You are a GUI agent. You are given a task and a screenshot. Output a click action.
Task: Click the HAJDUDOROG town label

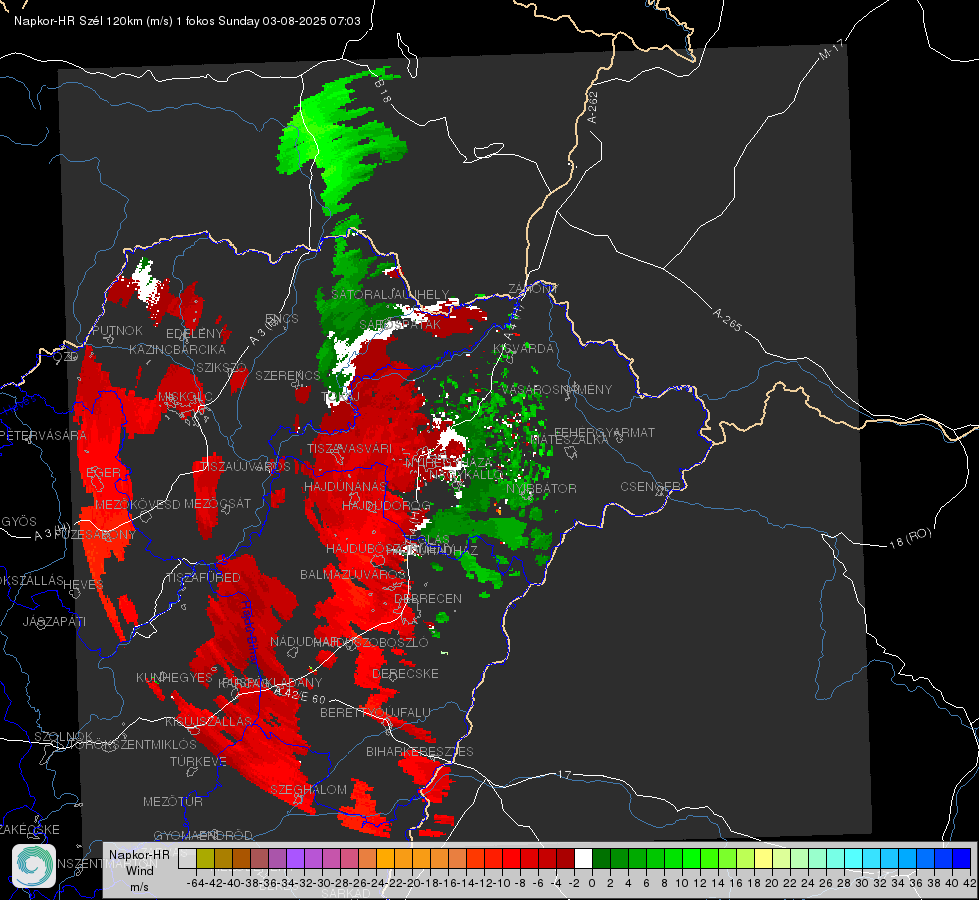point(386,505)
